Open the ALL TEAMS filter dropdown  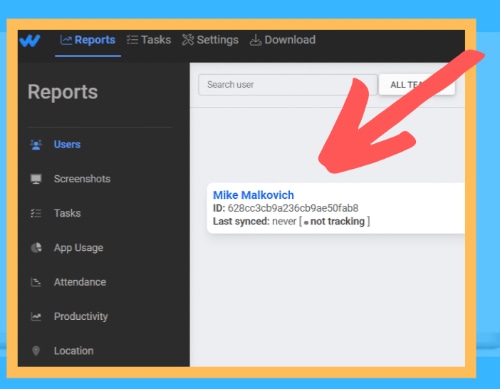pos(417,85)
